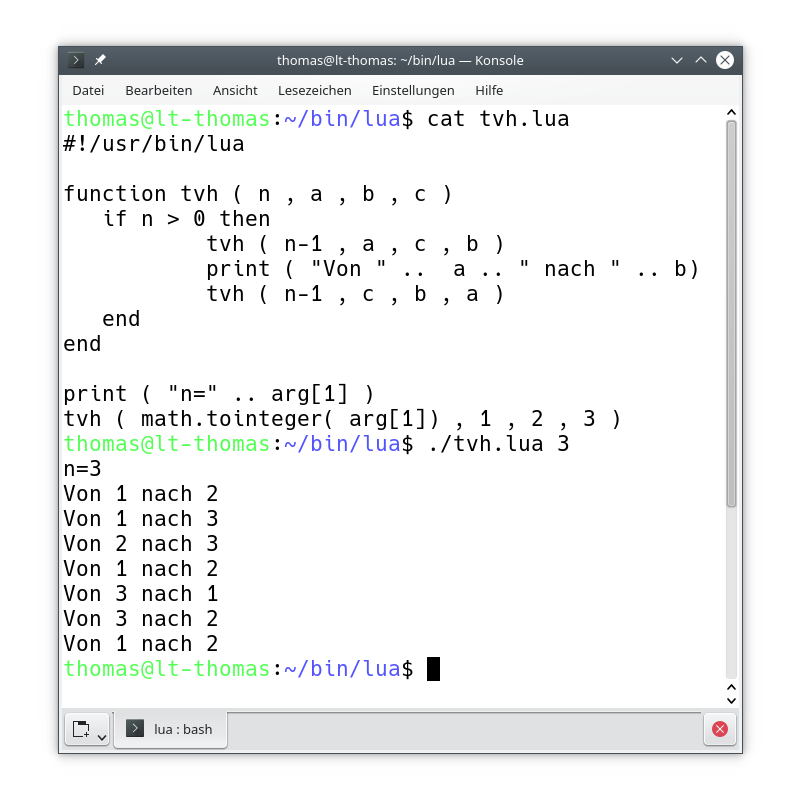Minimize the Konsole window
Image resolution: width=800 pixels, height=800 pixels.
tap(677, 60)
